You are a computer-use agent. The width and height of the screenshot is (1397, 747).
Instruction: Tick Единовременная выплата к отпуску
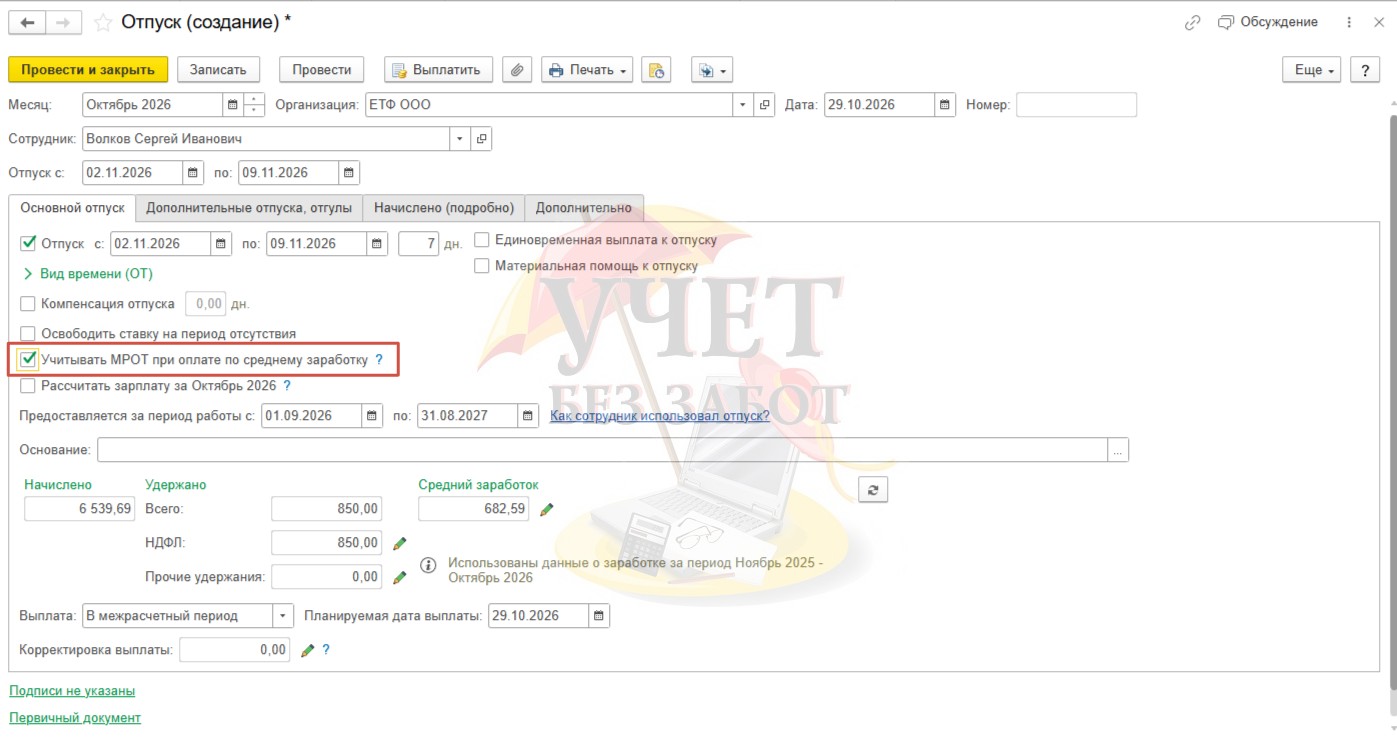click(x=482, y=240)
